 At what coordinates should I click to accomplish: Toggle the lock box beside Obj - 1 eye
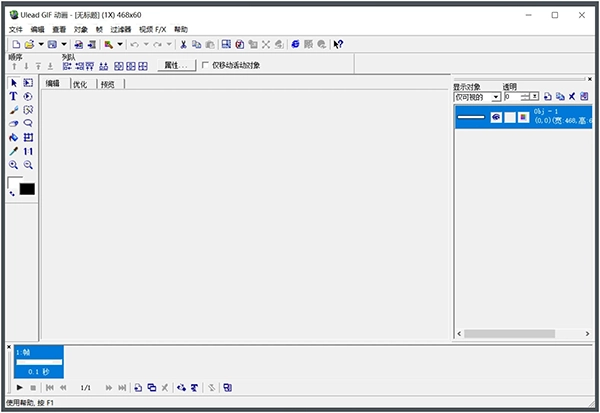(509, 117)
